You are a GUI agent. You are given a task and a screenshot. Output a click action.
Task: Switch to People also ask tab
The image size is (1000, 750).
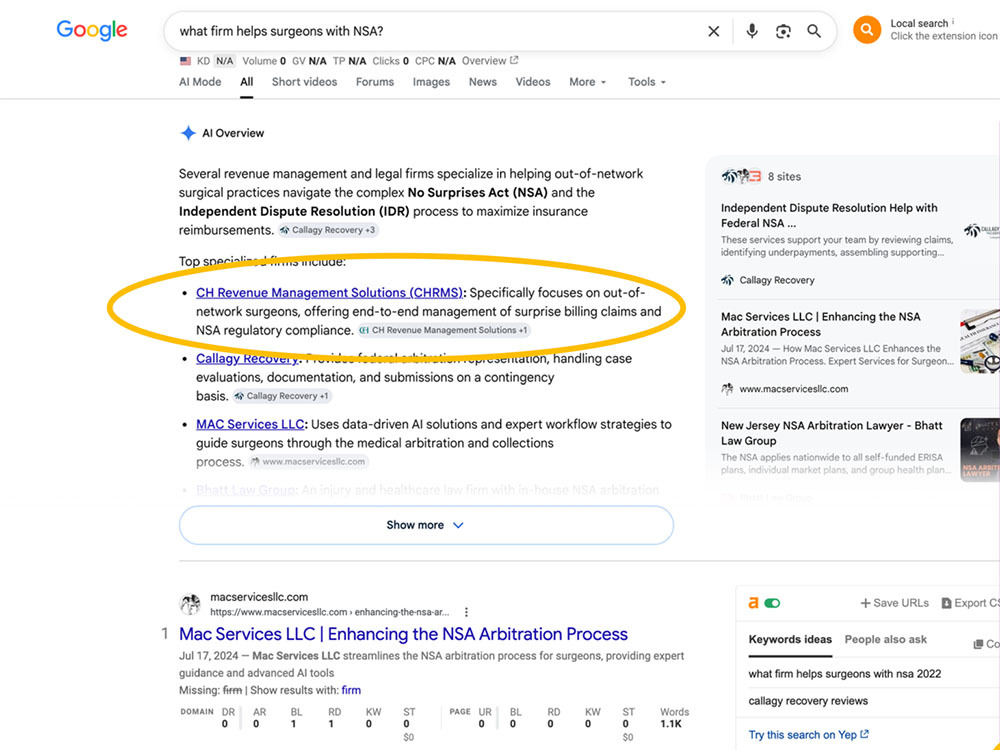(x=885, y=639)
